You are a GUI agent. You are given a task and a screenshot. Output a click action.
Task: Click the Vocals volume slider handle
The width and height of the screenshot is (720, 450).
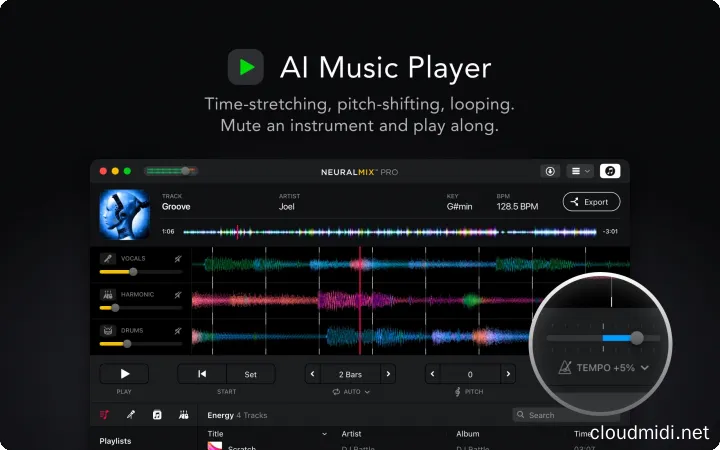(x=133, y=271)
